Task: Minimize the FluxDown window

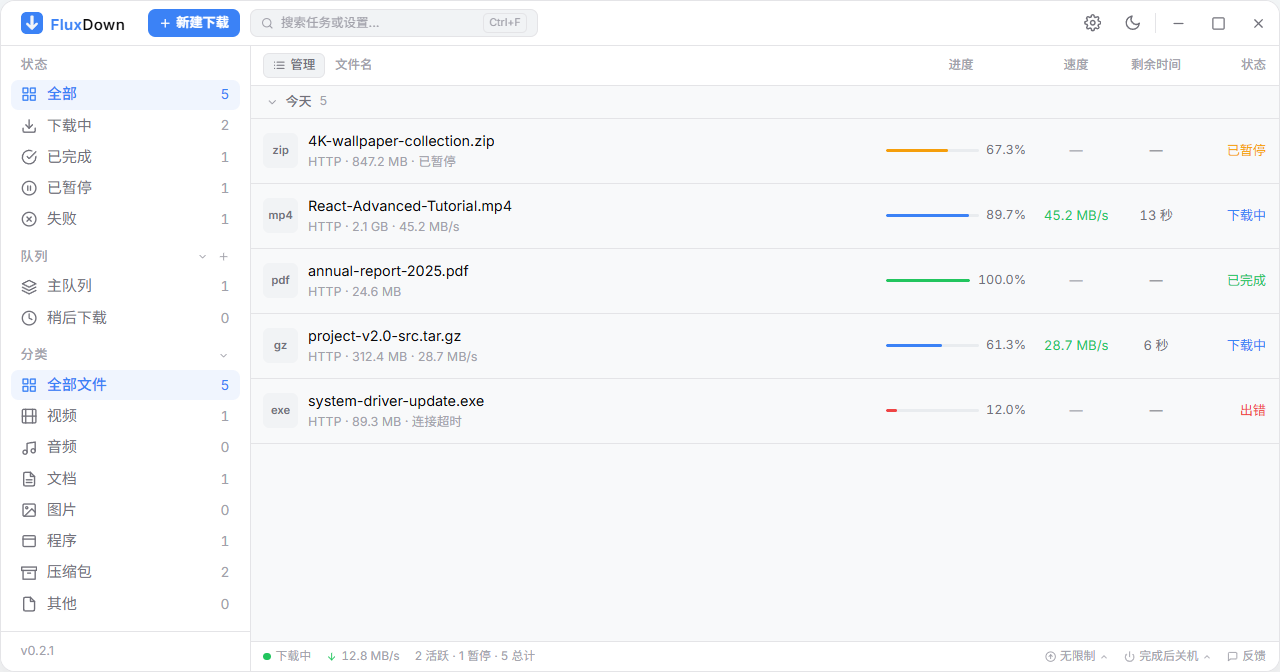Action: click(x=1179, y=23)
